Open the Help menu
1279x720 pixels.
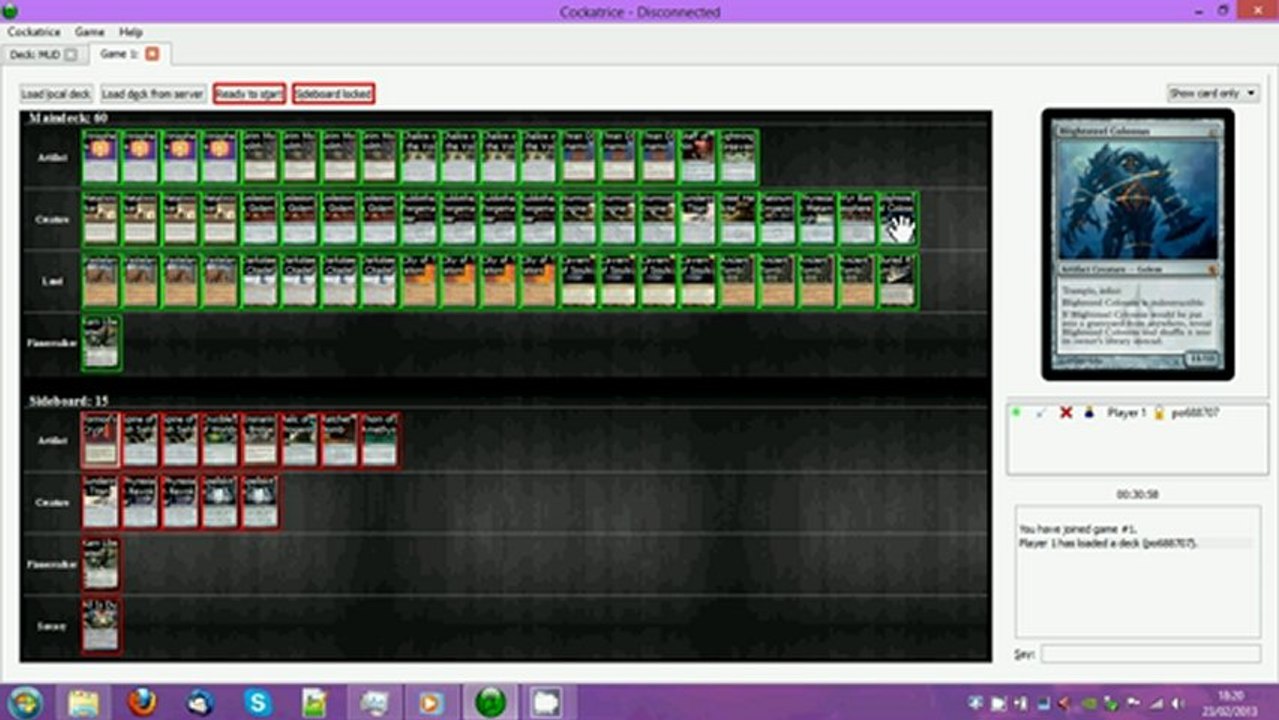[x=131, y=32]
